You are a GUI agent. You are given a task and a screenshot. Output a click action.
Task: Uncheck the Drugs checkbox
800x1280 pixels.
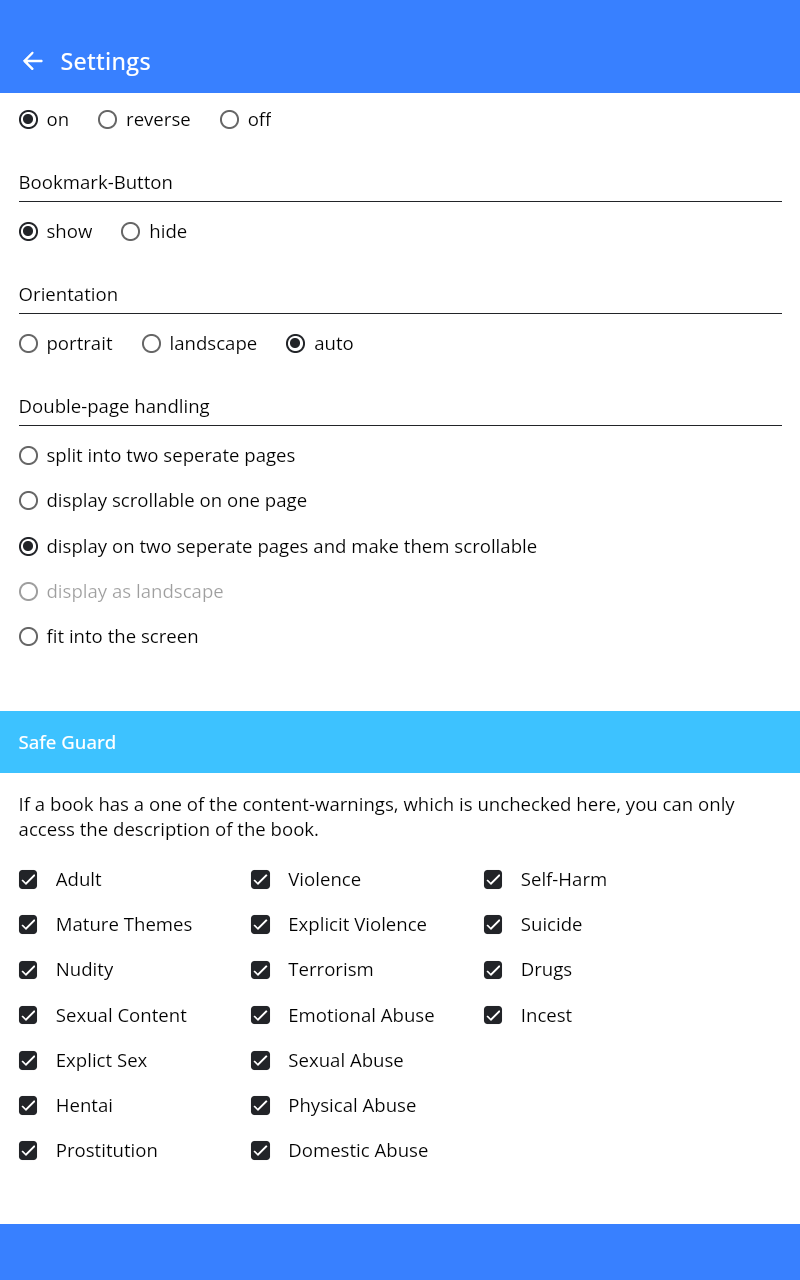pyautogui.click(x=493, y=970)
